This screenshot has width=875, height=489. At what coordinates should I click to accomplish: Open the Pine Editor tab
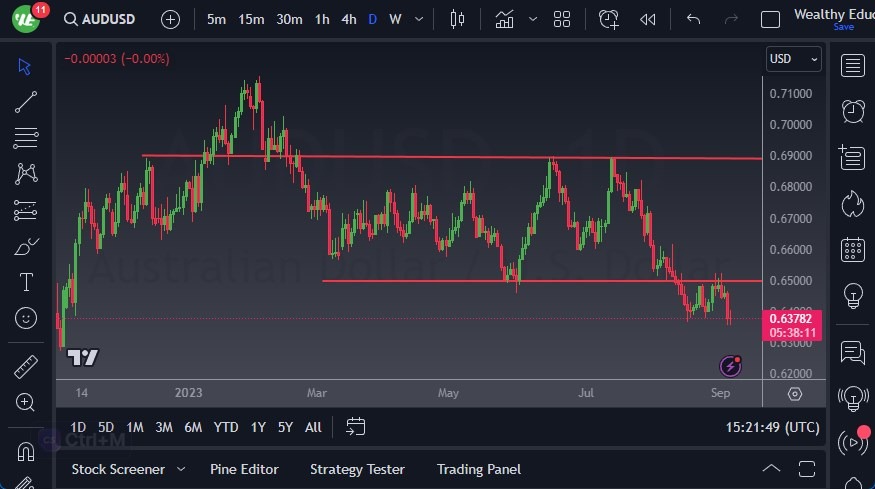point(244,469)
